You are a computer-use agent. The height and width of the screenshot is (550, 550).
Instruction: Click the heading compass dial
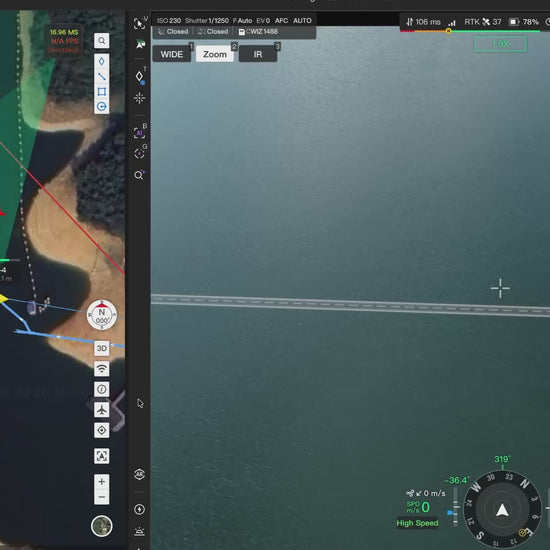click(502, 509)
